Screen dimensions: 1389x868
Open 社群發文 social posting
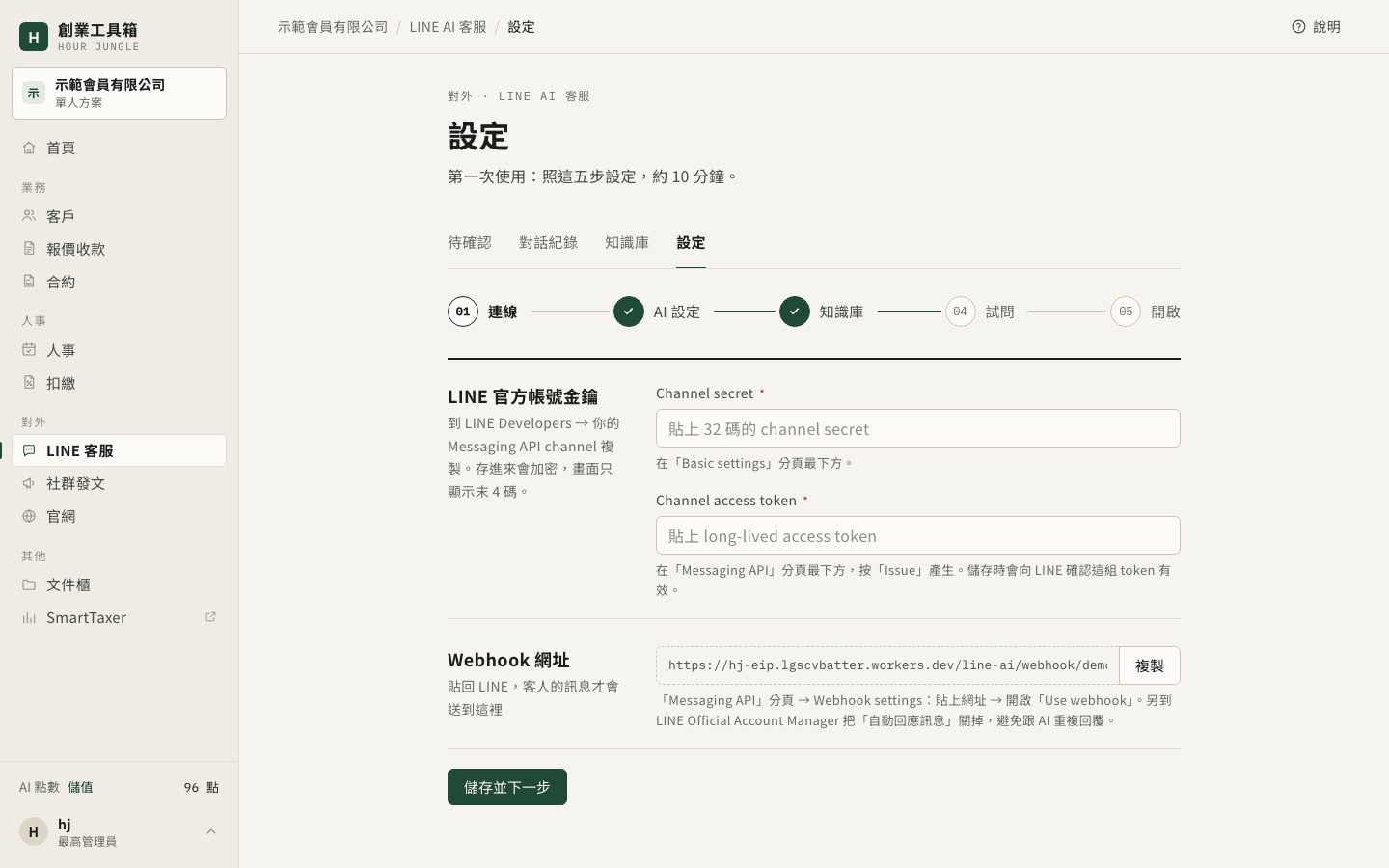[x=119, y=483]
